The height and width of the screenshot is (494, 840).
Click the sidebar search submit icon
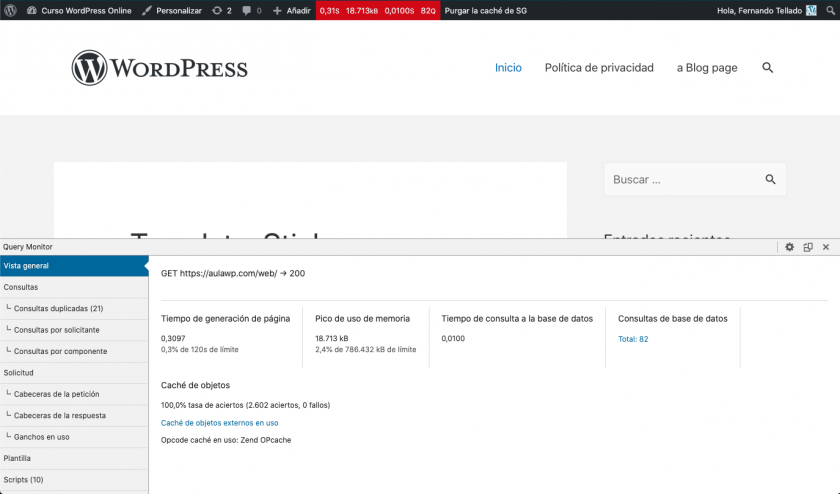(770, 180)
